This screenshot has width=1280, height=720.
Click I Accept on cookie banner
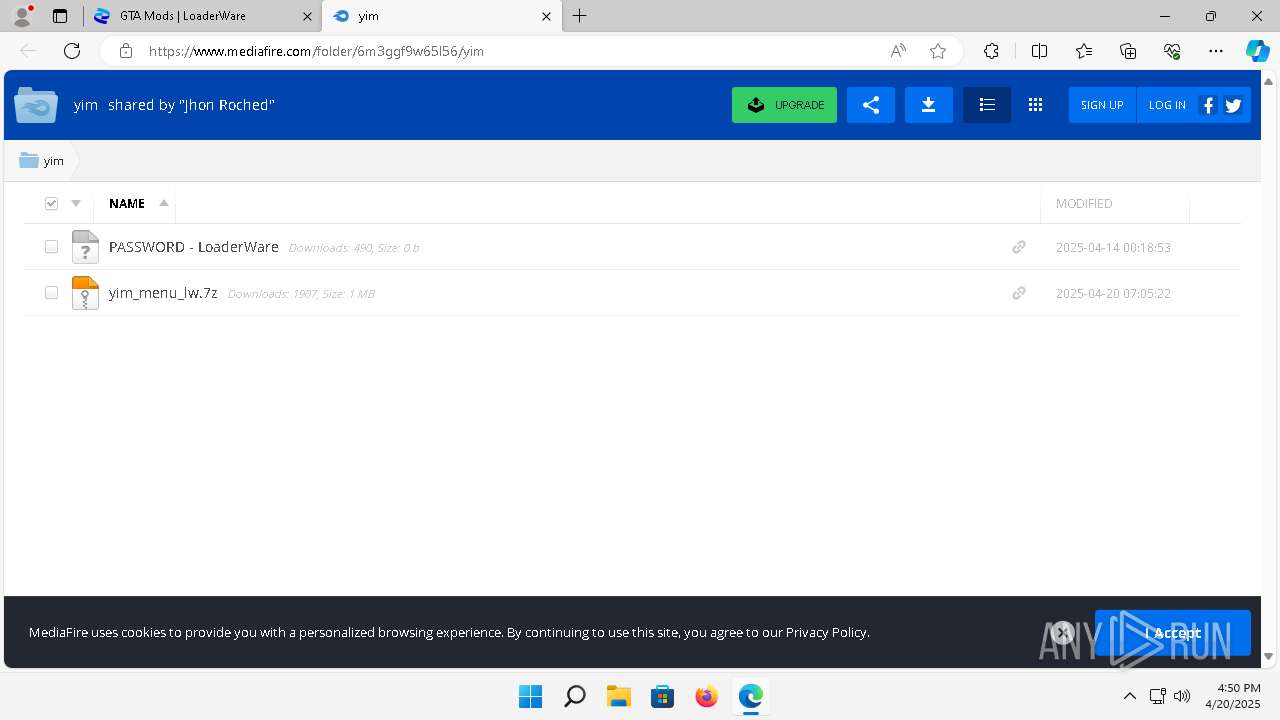(1172, 632)
